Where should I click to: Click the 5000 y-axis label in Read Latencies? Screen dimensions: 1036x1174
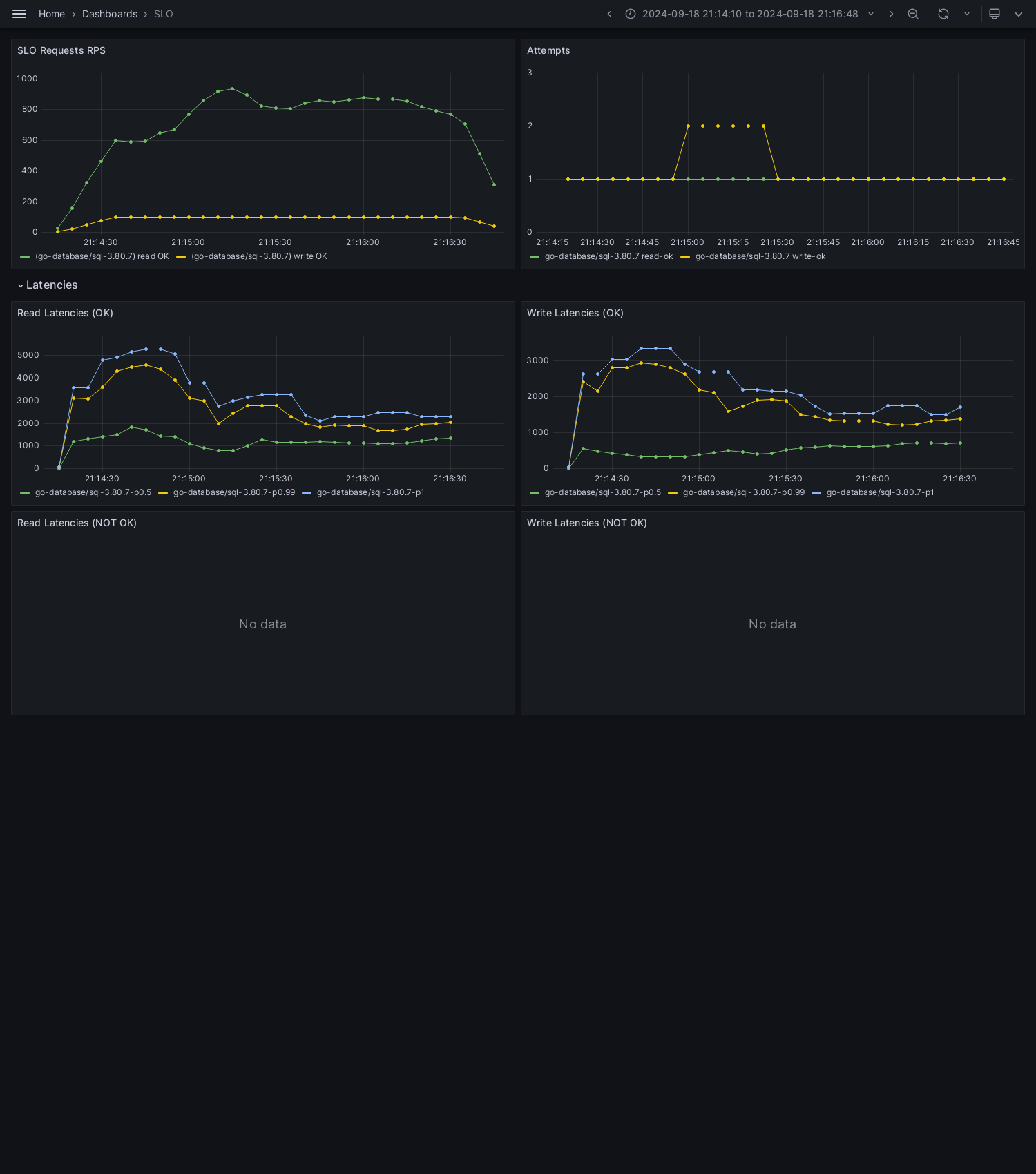tap(28, 355)
